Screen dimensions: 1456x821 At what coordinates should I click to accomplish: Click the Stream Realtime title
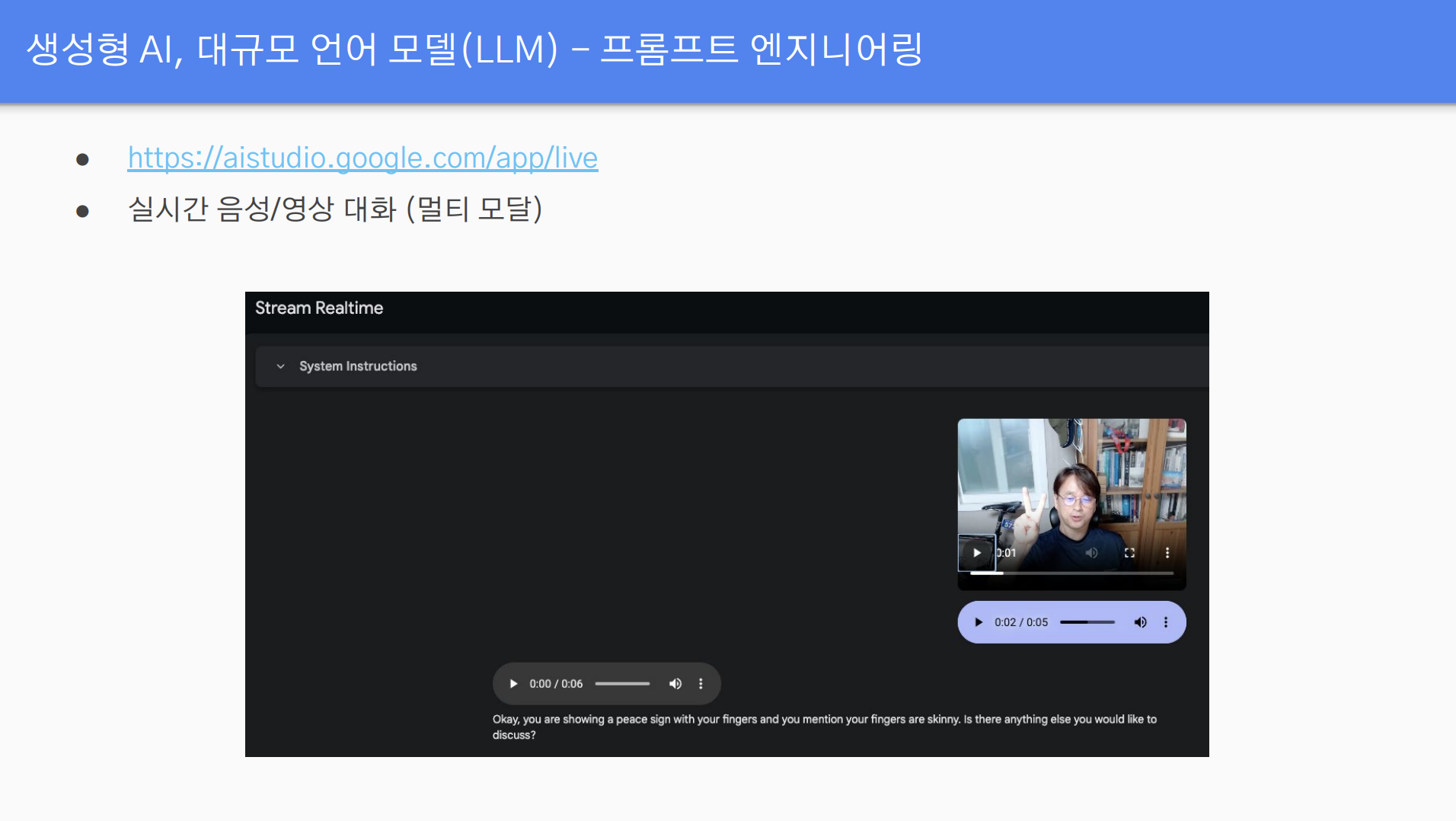click(x=319, y=308)
